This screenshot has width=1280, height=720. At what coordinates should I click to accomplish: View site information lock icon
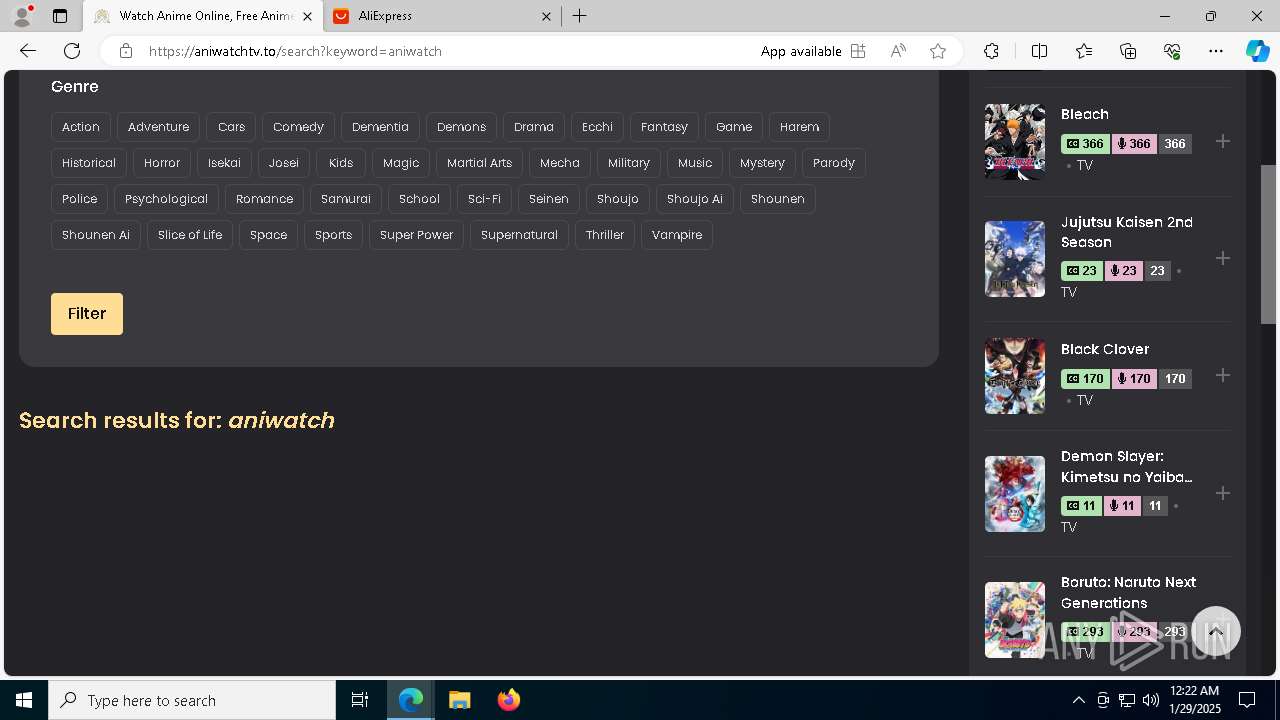[125, 51]
